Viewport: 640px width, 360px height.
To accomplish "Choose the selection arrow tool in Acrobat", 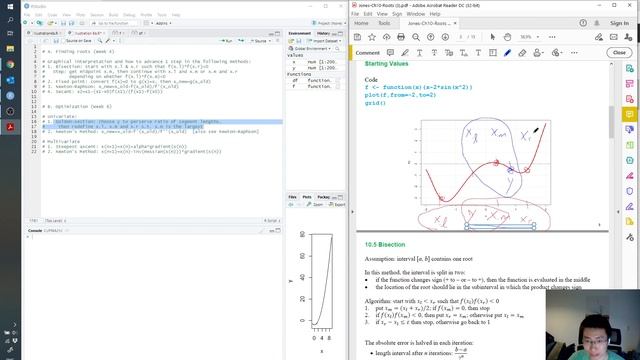I will (x=493, y=37).
